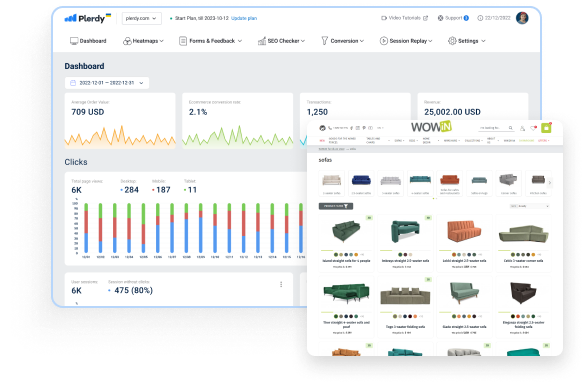584x384 pixels.
Task: Expand the Forms & Feedback menu
Action: pos(210,41)
